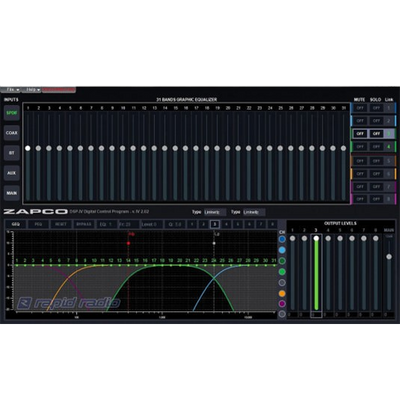Image resolution: width=400 pixels, height=400 pixels.
Task: Open the Help dropdown menu
Action: 33,90
